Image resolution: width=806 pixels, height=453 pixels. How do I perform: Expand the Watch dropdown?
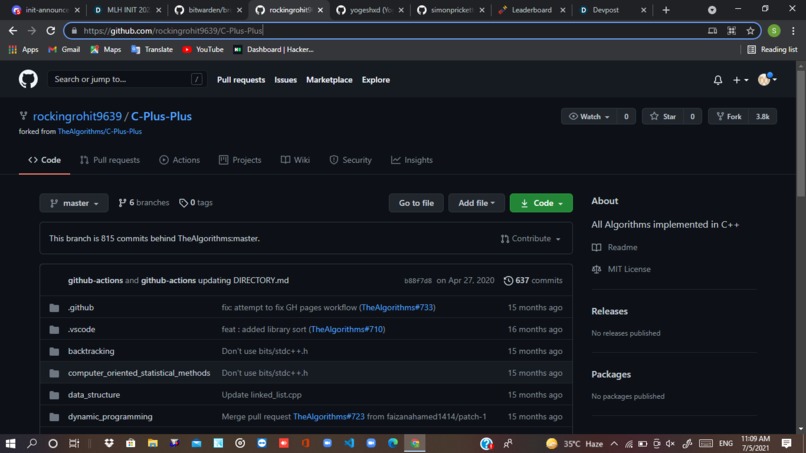[589, 117]
